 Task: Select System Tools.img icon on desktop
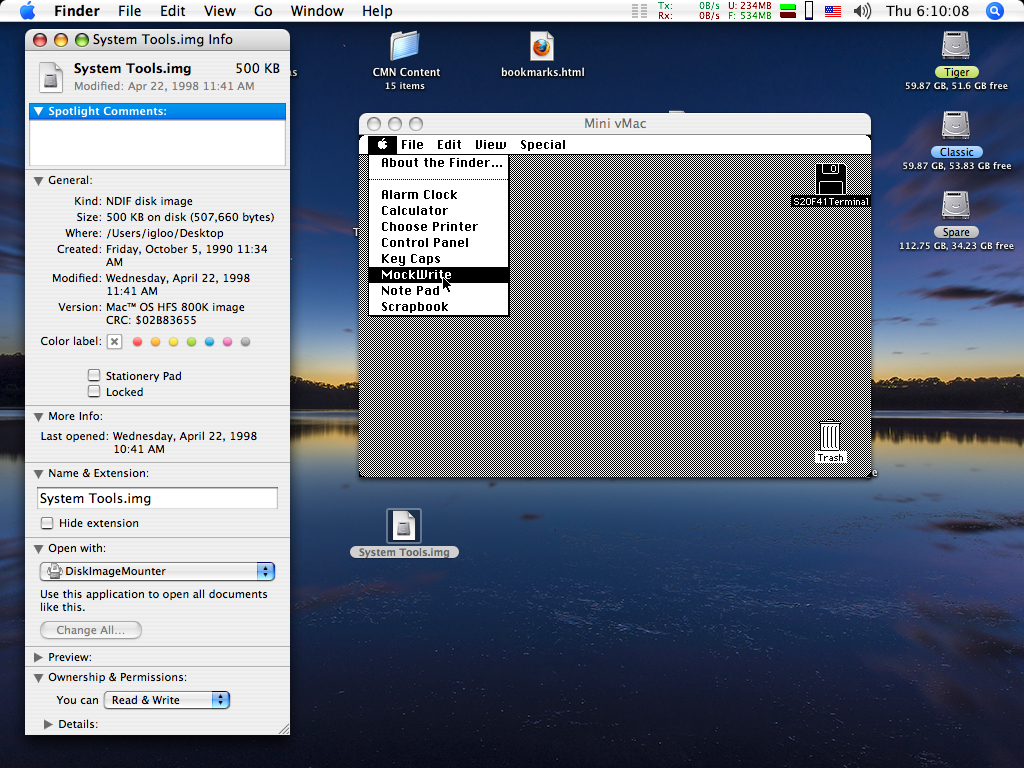click(x=404, y=526)
